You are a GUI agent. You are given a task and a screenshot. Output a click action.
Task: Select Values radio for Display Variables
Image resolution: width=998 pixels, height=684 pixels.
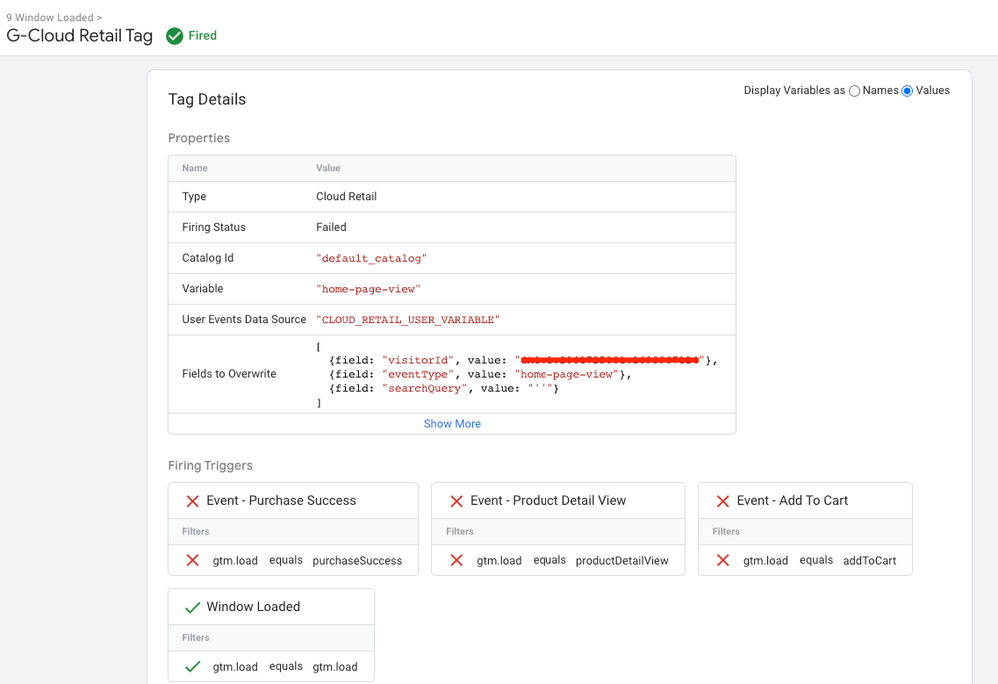(x=907, y=91)
